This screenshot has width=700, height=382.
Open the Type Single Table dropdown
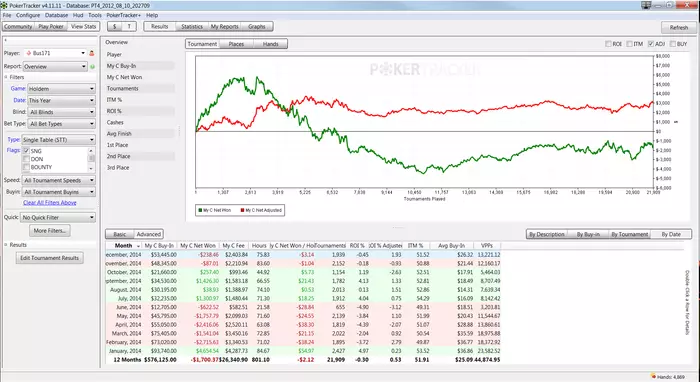(58, 140)
